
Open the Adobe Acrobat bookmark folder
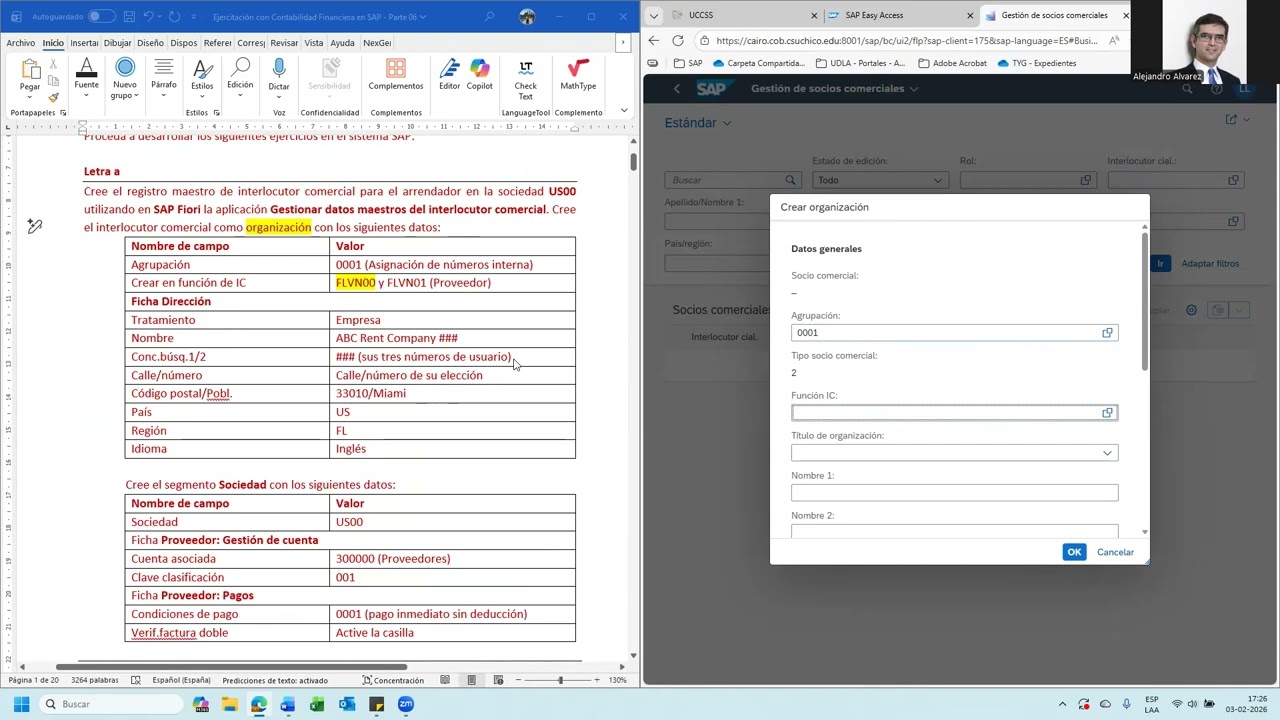coord(952,63)
